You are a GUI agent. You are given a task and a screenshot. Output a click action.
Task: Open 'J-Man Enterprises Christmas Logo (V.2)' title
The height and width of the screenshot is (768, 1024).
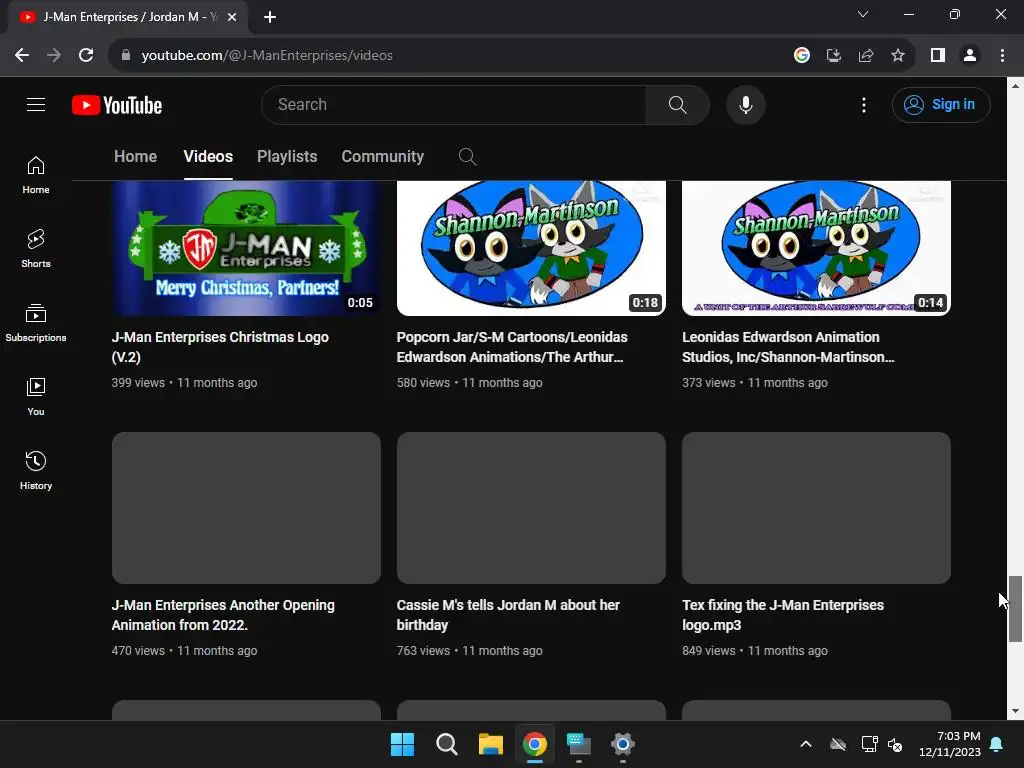pos(220,347)
